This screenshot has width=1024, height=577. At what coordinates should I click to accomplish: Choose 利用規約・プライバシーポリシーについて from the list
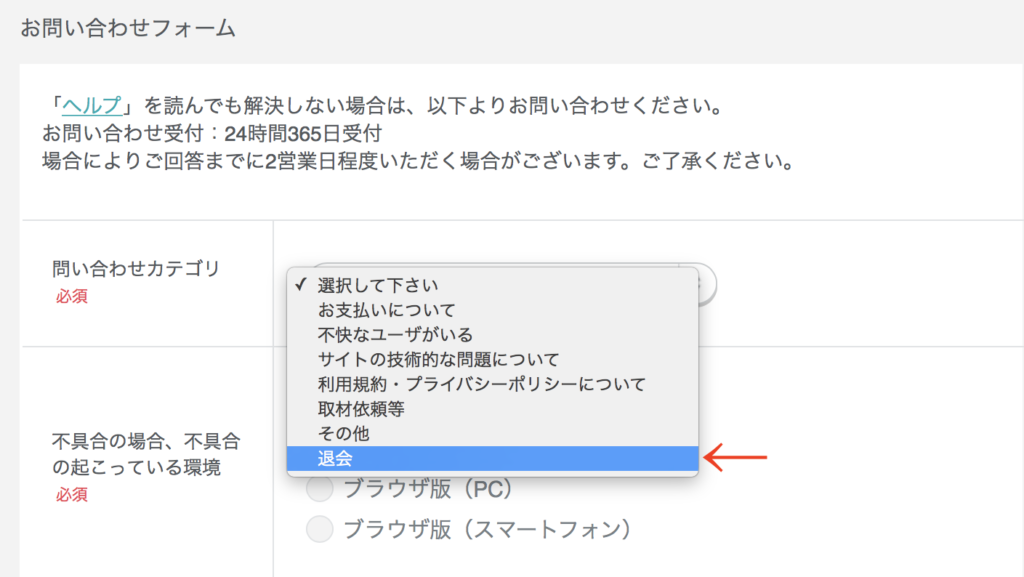pyautogui.click(x=481, y=384)
